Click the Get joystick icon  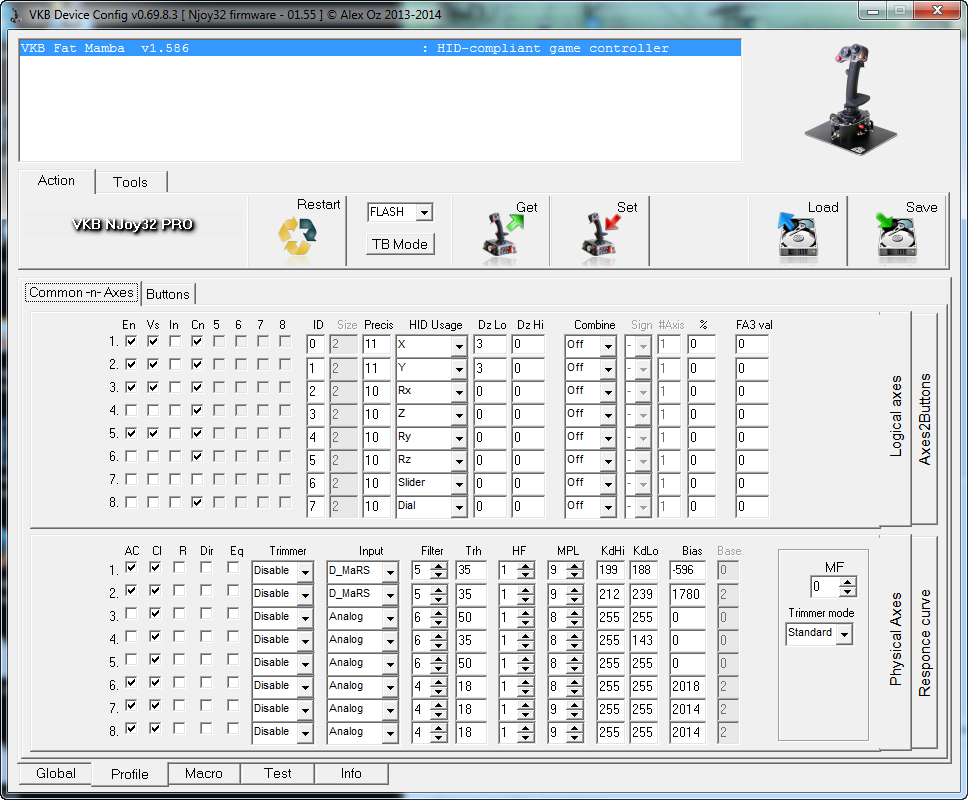tap(502, 235)
